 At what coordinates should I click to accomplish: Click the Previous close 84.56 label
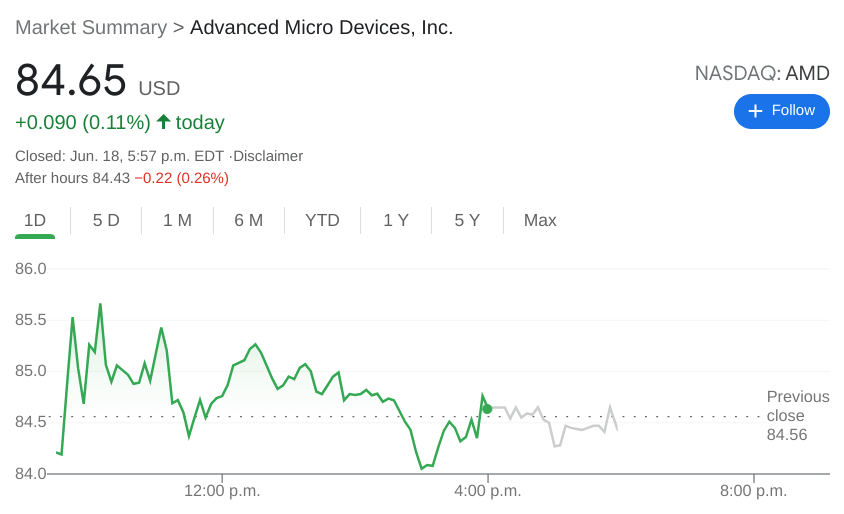coord(797,416)
